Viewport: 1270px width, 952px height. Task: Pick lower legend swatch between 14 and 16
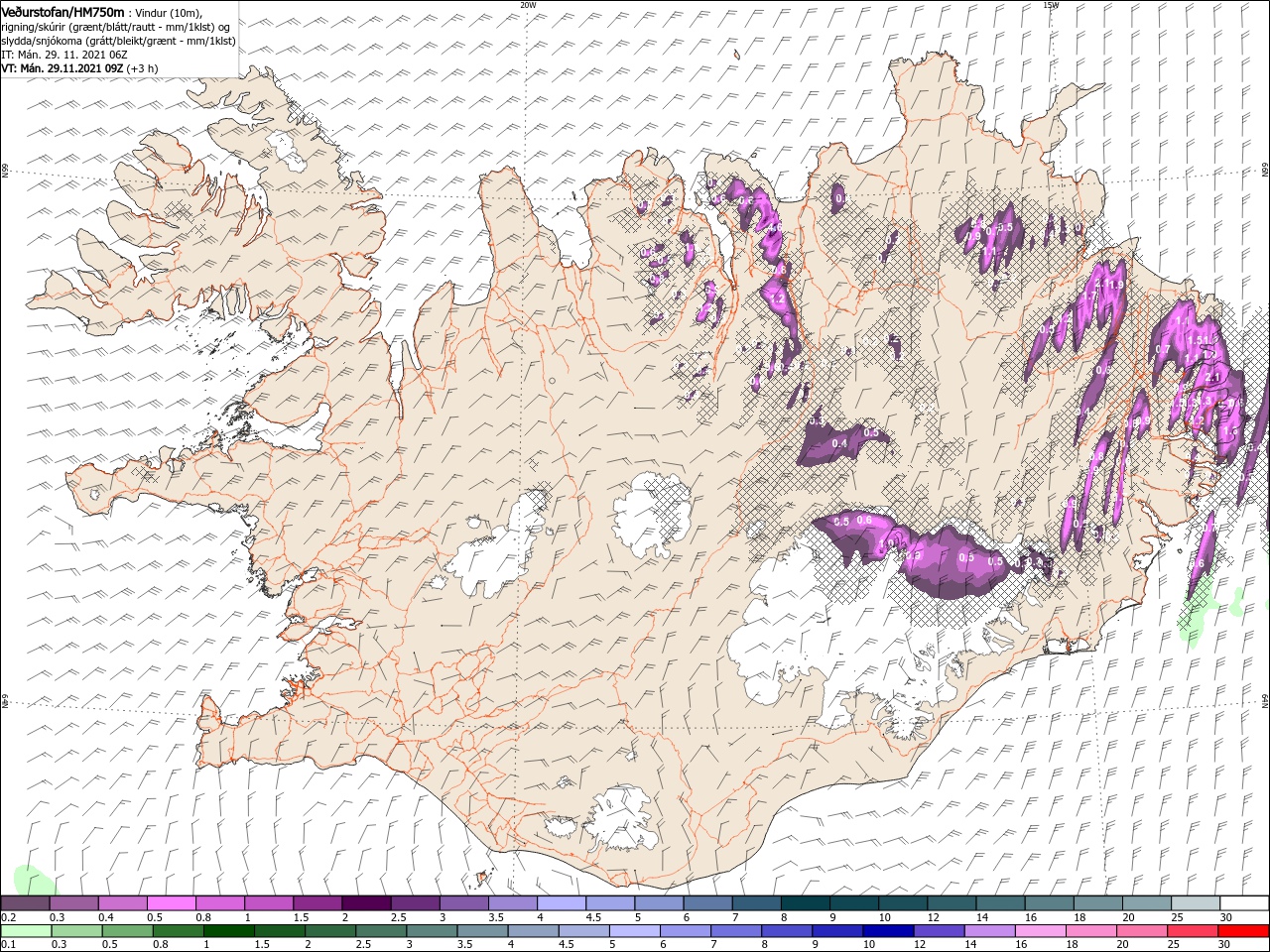[x=988, y=931]
